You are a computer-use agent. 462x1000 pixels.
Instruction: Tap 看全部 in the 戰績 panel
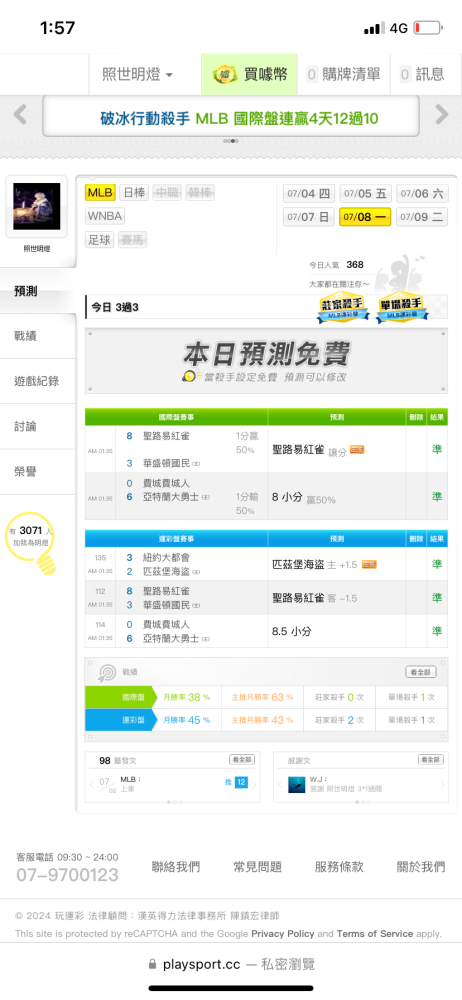click(x=421, y=672)
